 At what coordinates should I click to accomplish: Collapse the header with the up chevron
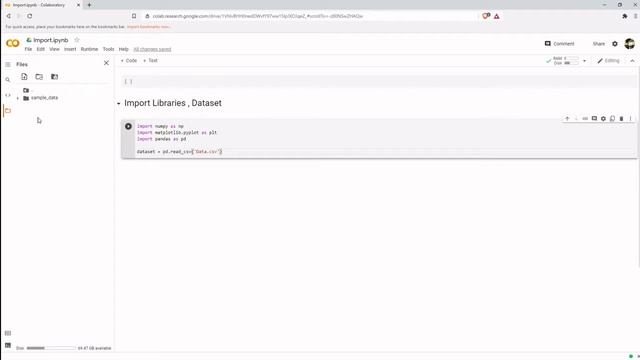click(632, 61)
